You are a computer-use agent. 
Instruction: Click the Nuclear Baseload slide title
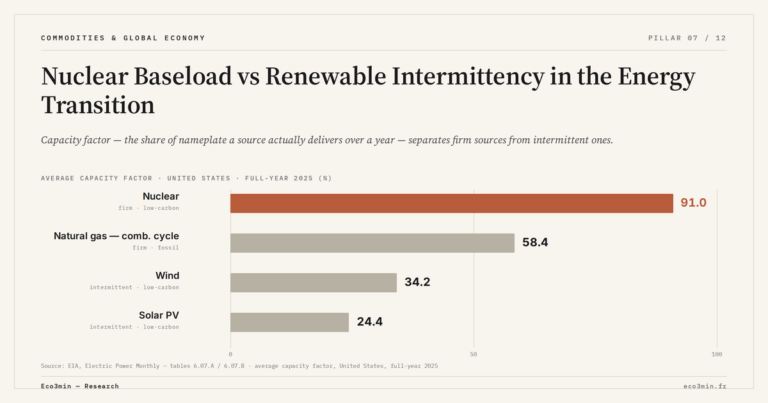pyautogui.click(x=368, y=91)
